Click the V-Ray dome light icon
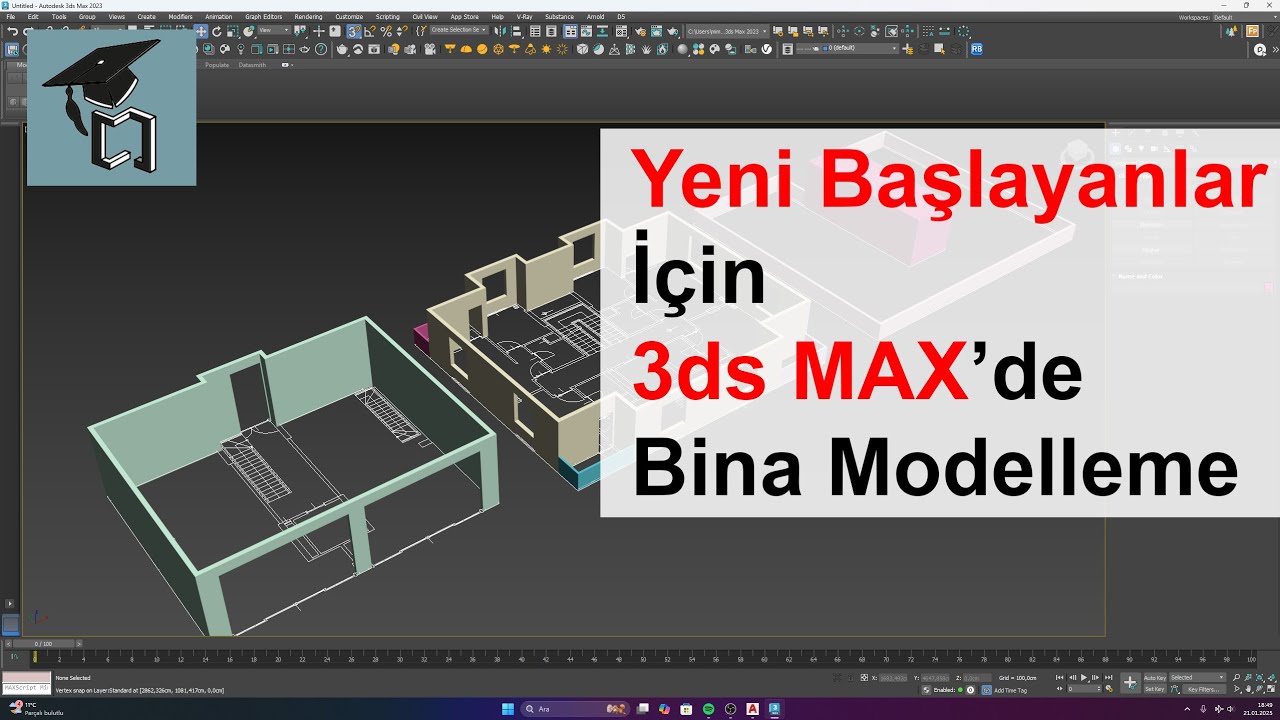This screenshot has height=720, width=1280. pos(466,49)
